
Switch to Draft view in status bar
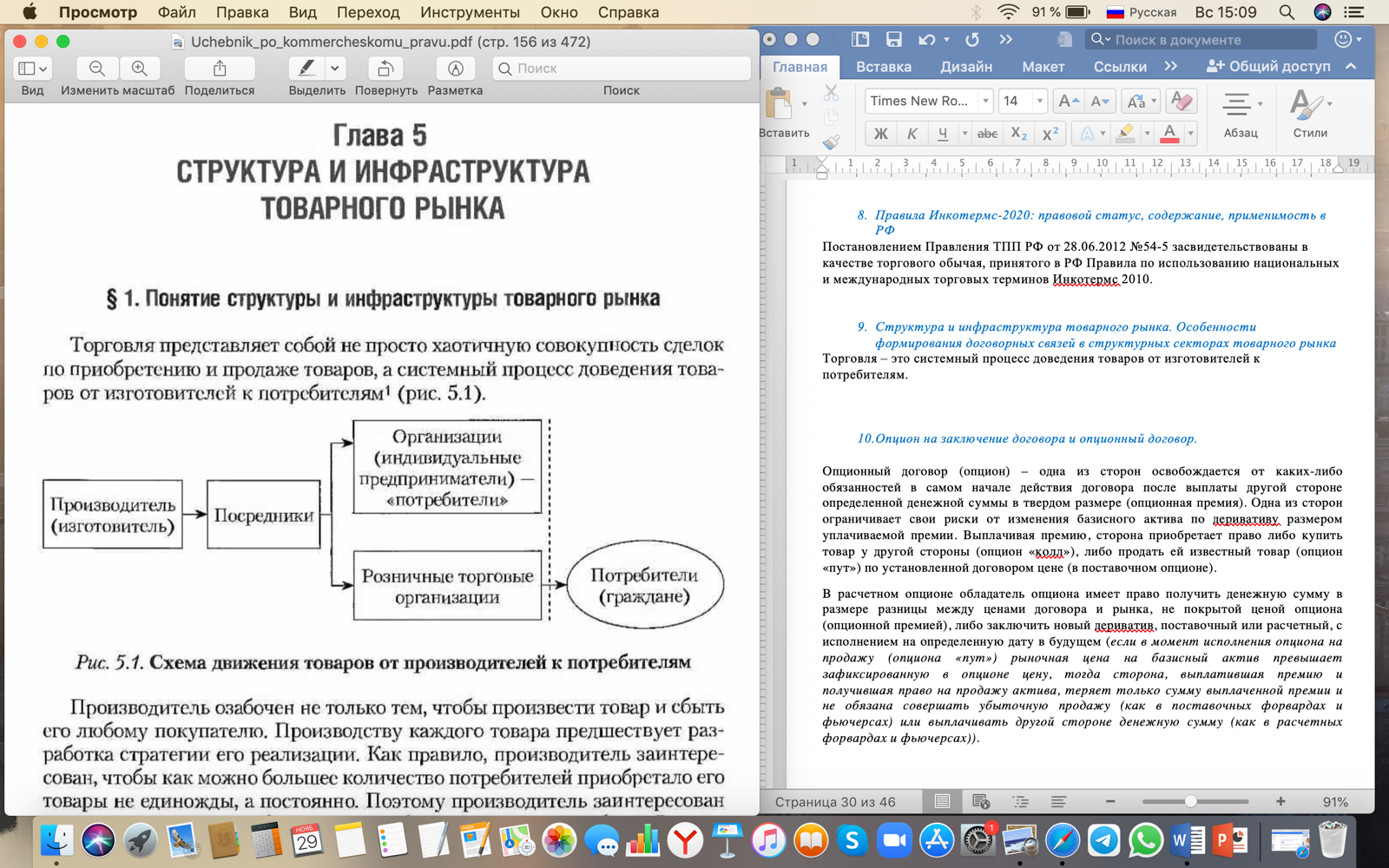click(1058, 802)
